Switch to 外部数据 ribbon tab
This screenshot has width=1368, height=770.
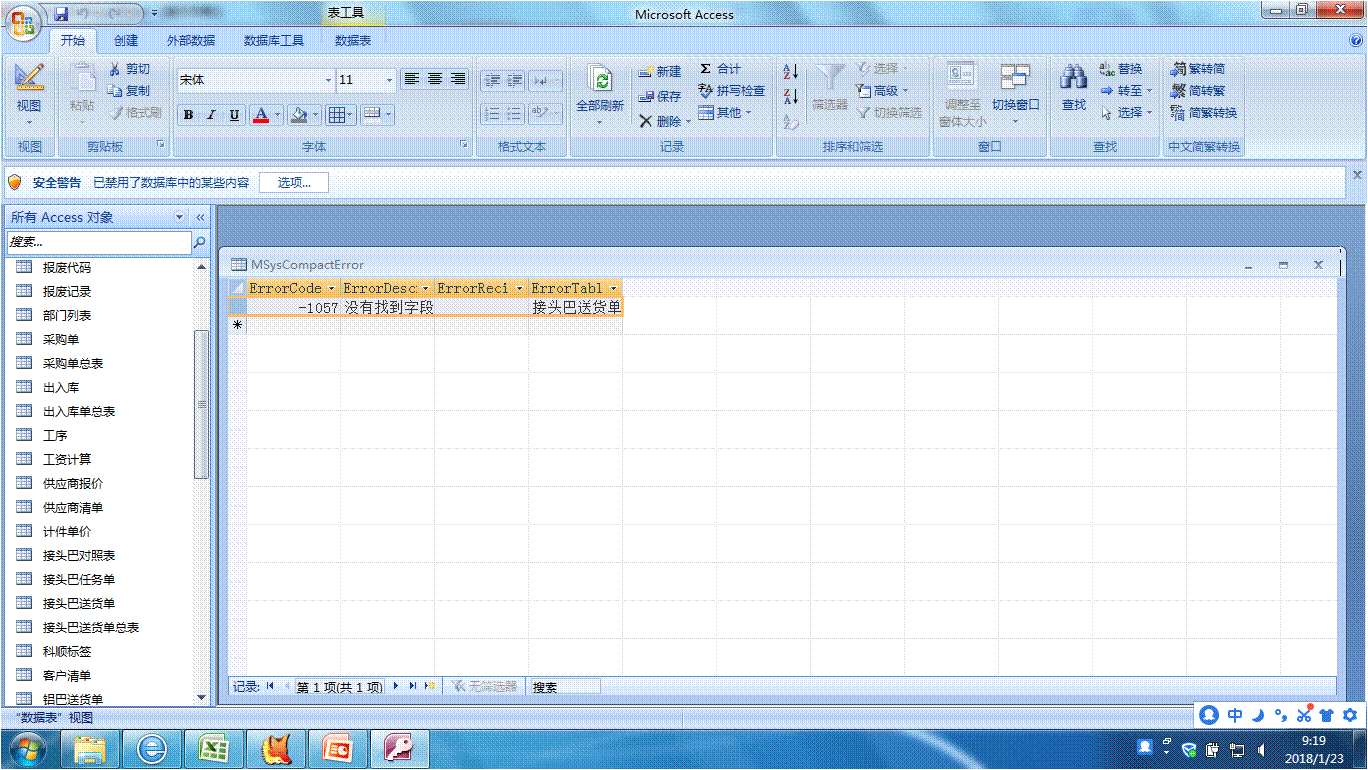[x=191, y=41]
